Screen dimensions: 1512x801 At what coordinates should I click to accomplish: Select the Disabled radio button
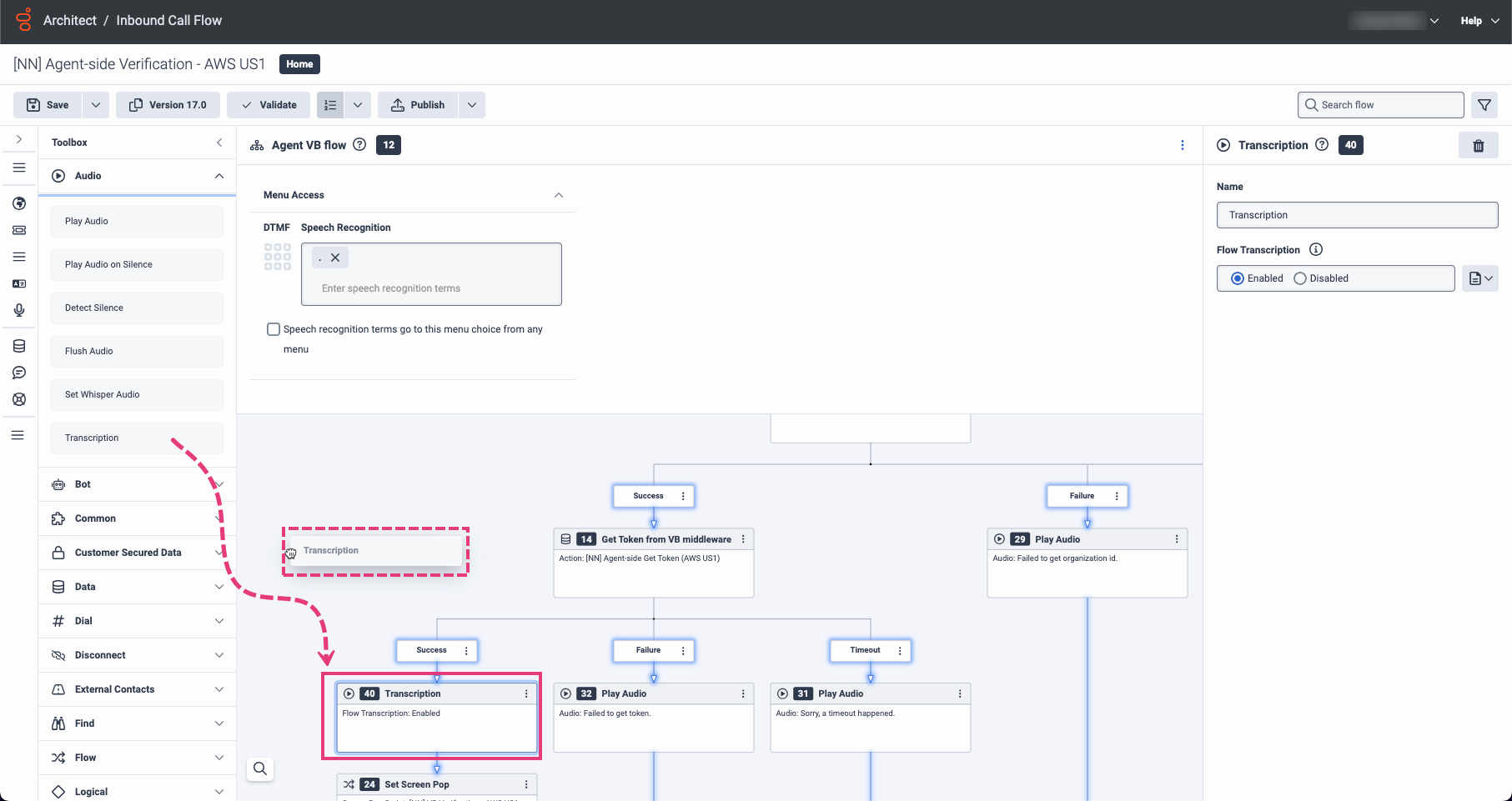pyautogui.click(x=1299, y=278)
